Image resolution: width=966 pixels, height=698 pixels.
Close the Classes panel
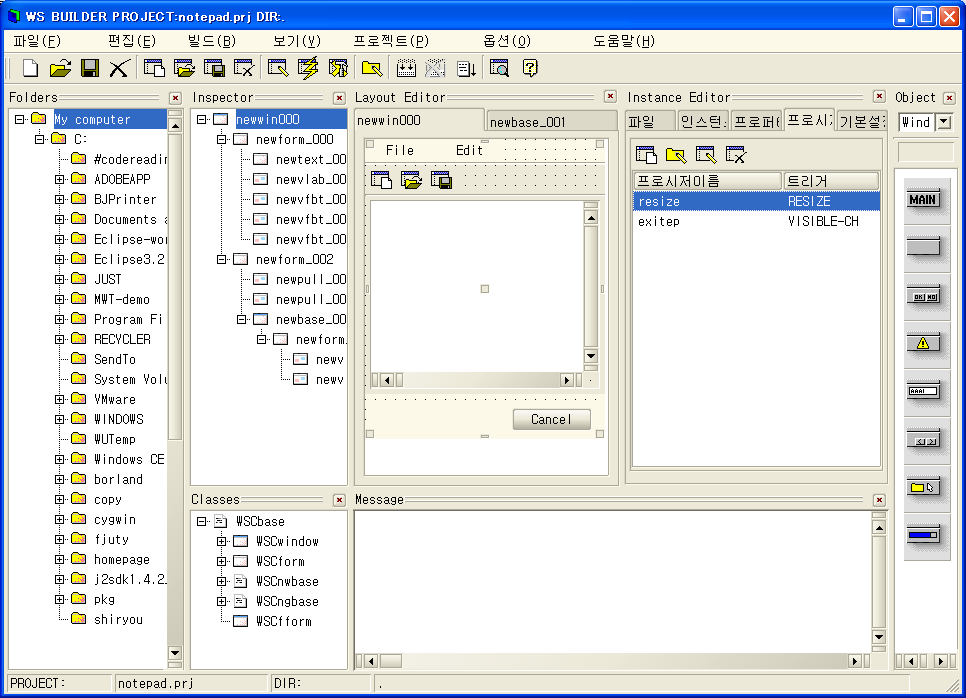coord(339,500)
